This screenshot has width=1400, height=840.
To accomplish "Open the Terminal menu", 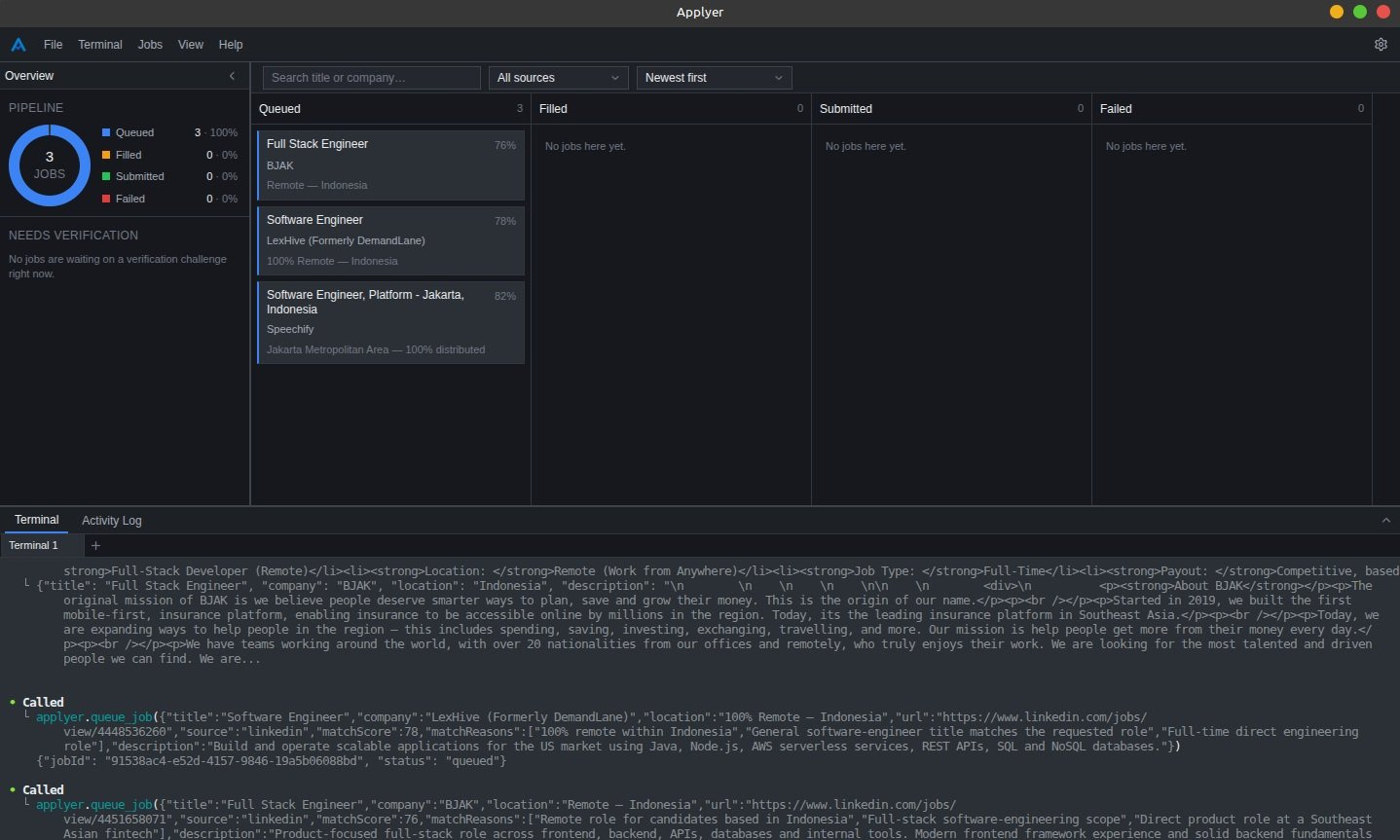I will pyautogui.click(x=100, y=45).
